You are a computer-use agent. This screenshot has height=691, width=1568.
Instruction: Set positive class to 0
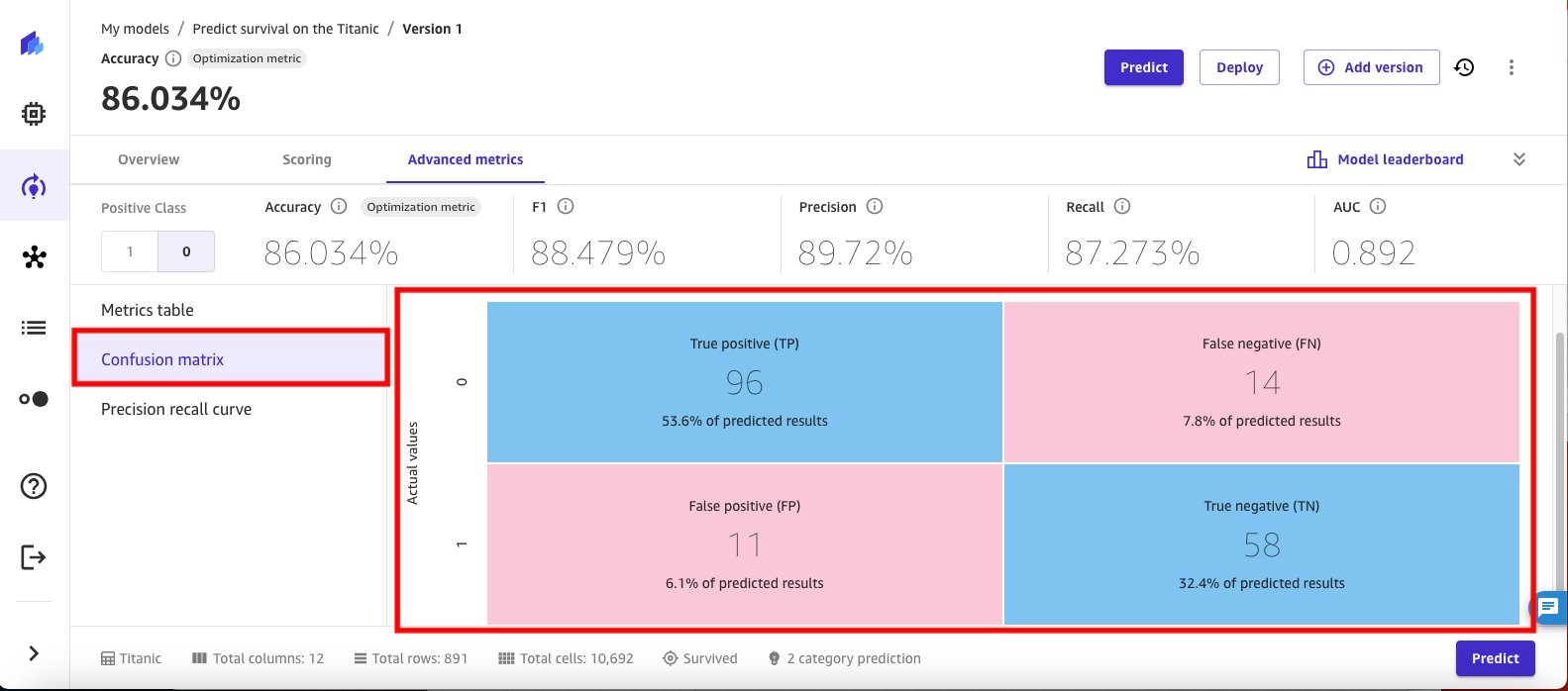pyautogui.click(x=186, y=251)
